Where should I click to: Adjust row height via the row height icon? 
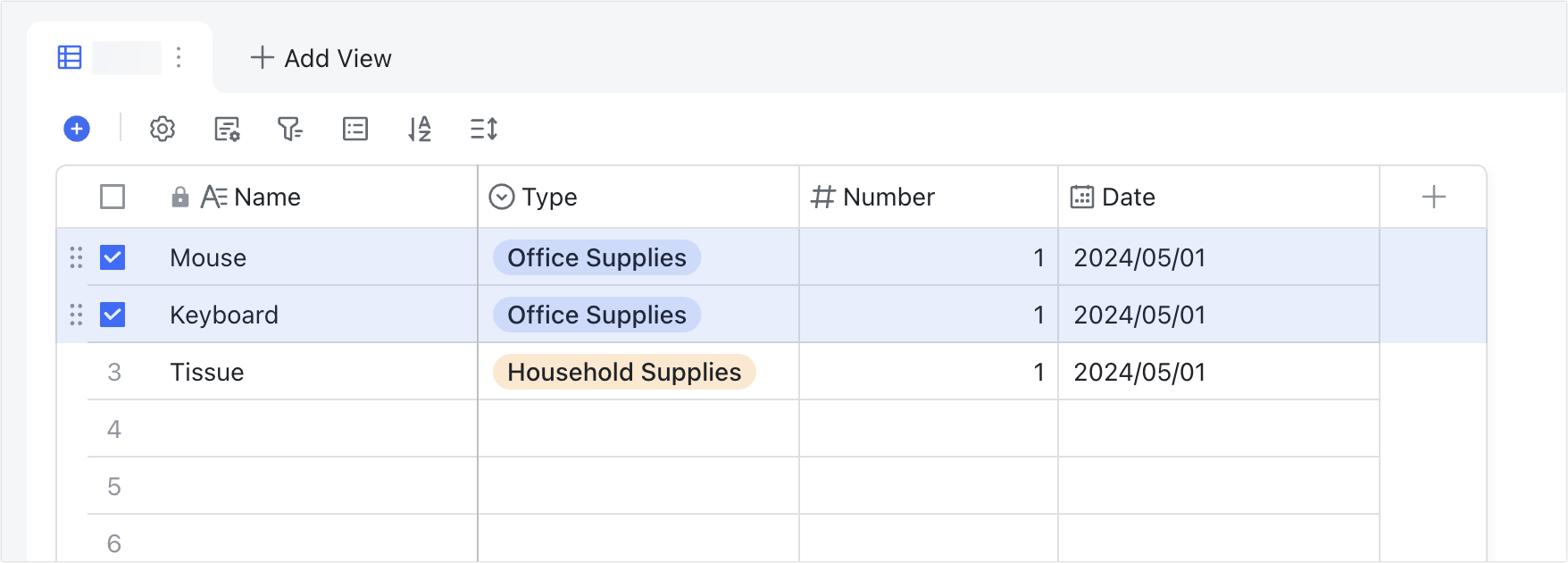point(483,129)
